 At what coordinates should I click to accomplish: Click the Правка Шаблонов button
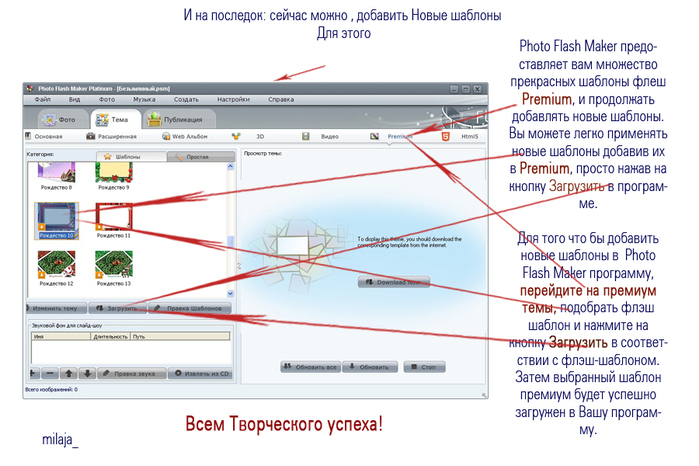pos(190,308)
